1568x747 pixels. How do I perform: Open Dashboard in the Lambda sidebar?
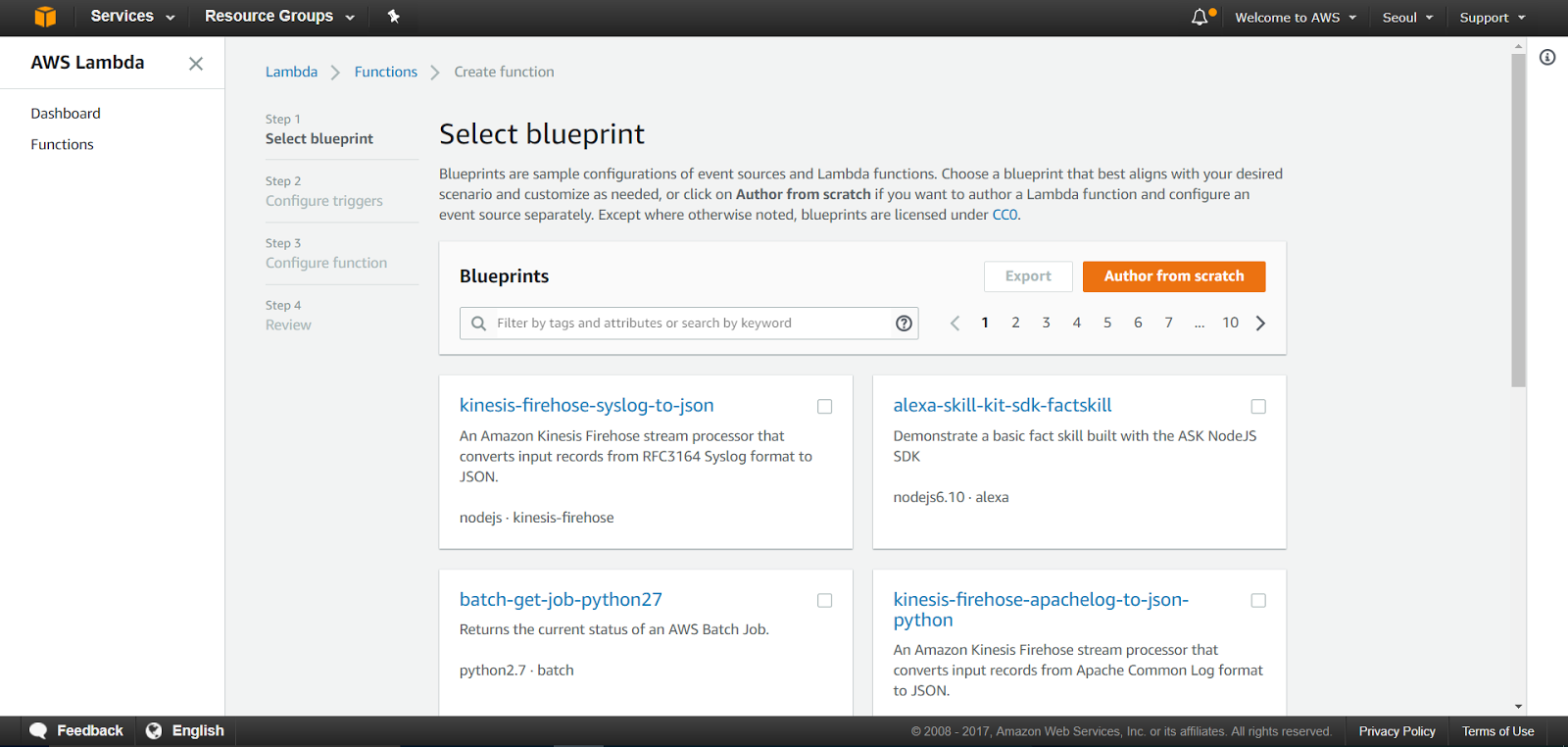[x=66, y=114]
